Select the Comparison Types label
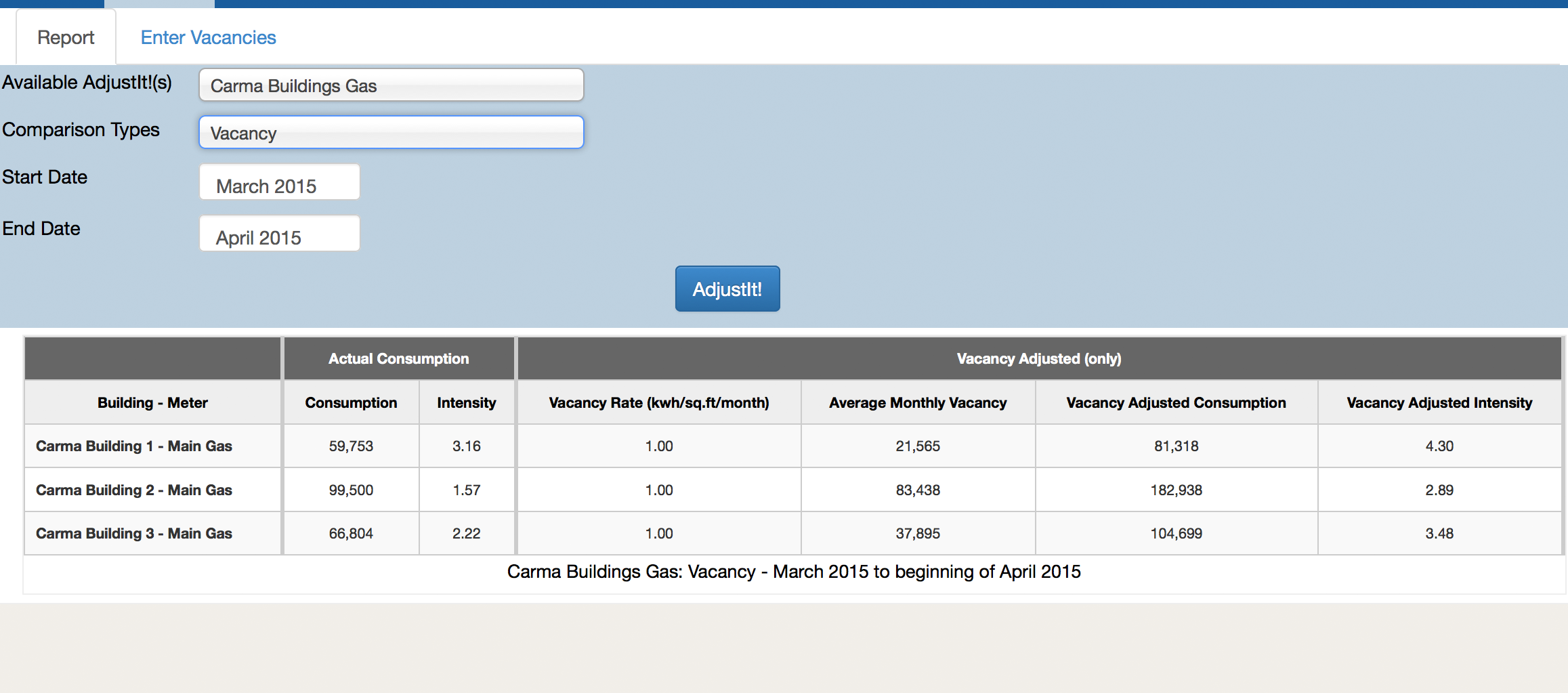The image size is (1568, 693). [81, 129]
